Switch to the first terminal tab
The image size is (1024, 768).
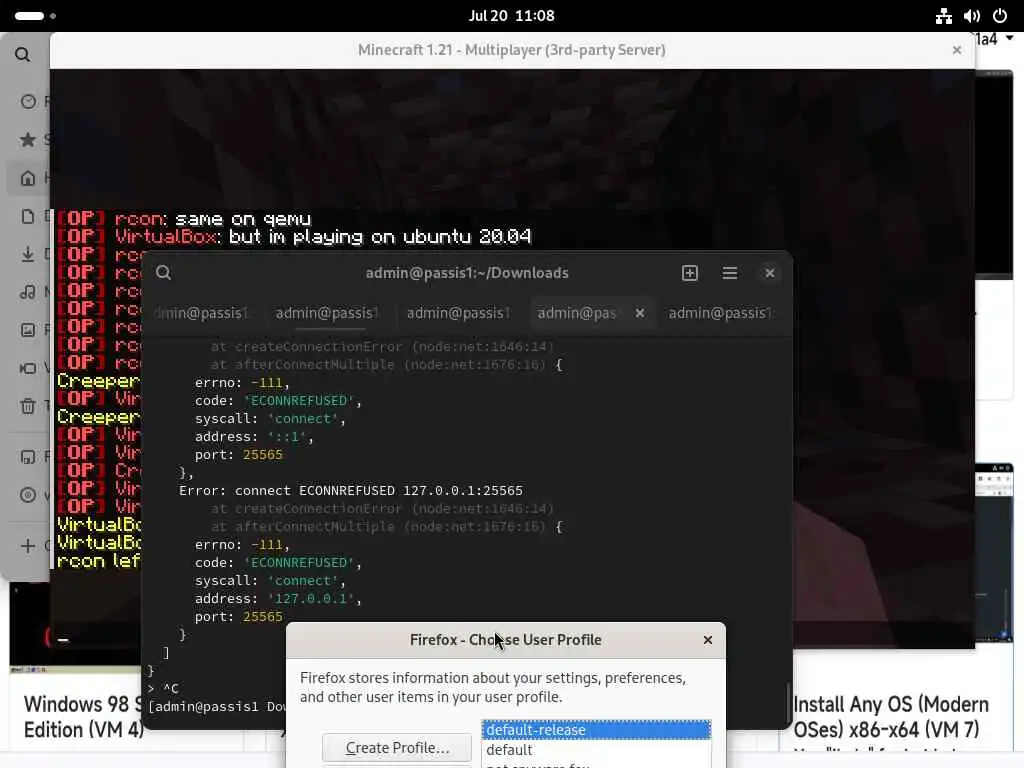(x=201, y=313)
